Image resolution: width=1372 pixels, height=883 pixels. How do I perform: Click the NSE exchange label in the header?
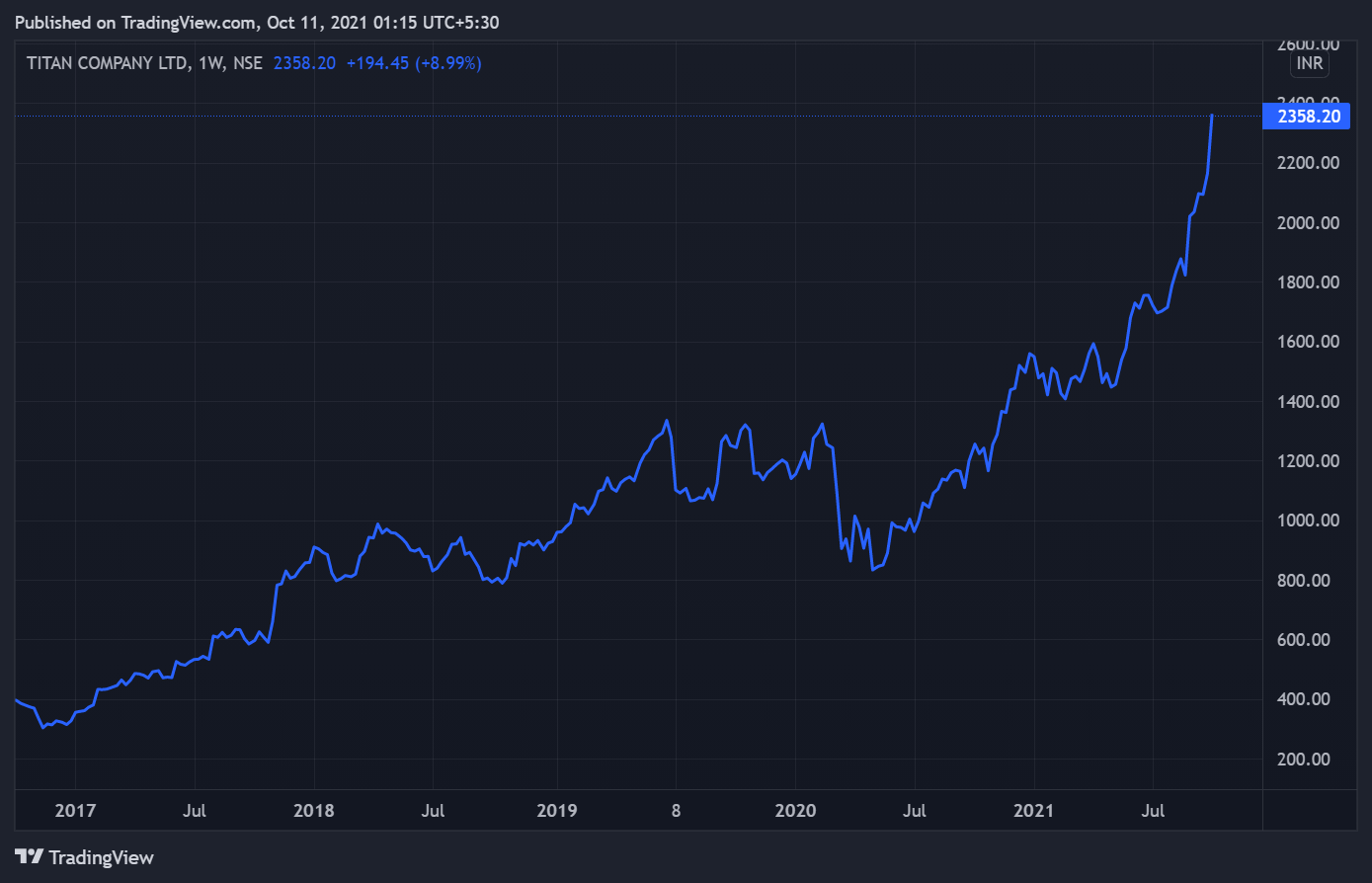coord(247,63)
